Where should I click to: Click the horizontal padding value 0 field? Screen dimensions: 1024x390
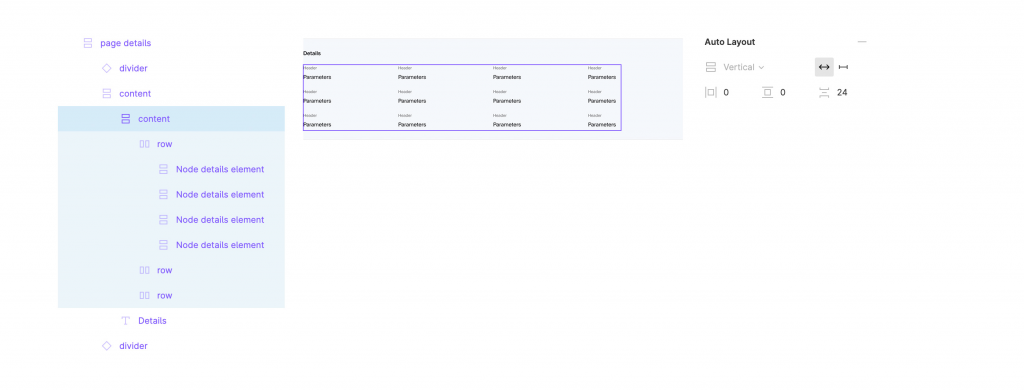pyautogui.click(x=726, y=93)
